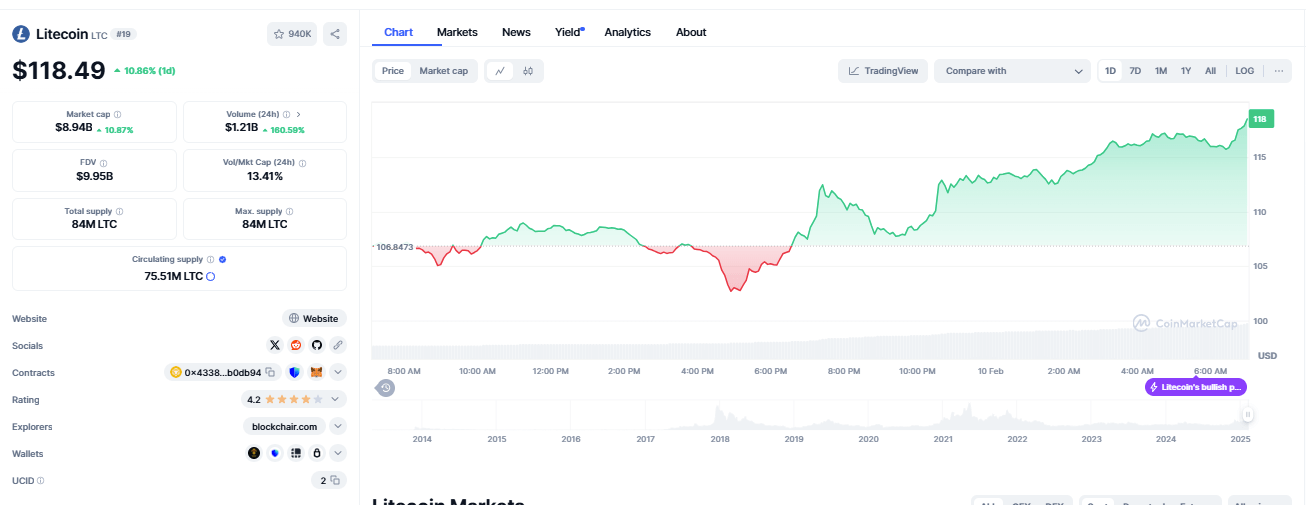Select the 7D time range
This screenshot has width=1306, height=505.
coord(1135,71)
